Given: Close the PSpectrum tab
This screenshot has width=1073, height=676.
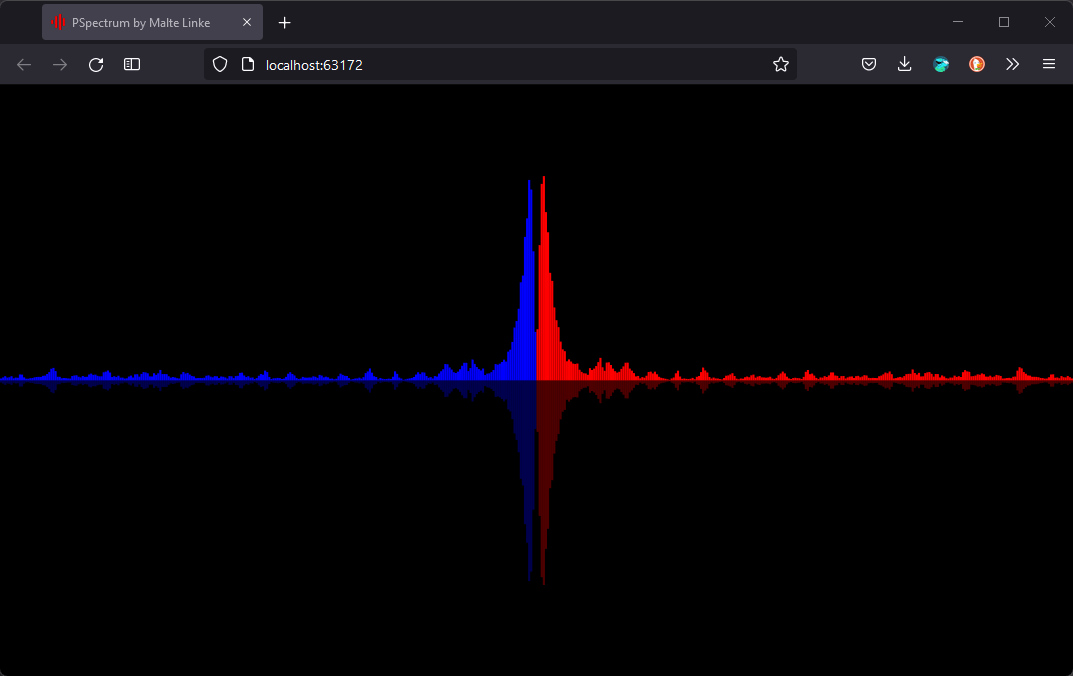Looking at the screenshot, I should pyautogui.click(x=247, y=23).
